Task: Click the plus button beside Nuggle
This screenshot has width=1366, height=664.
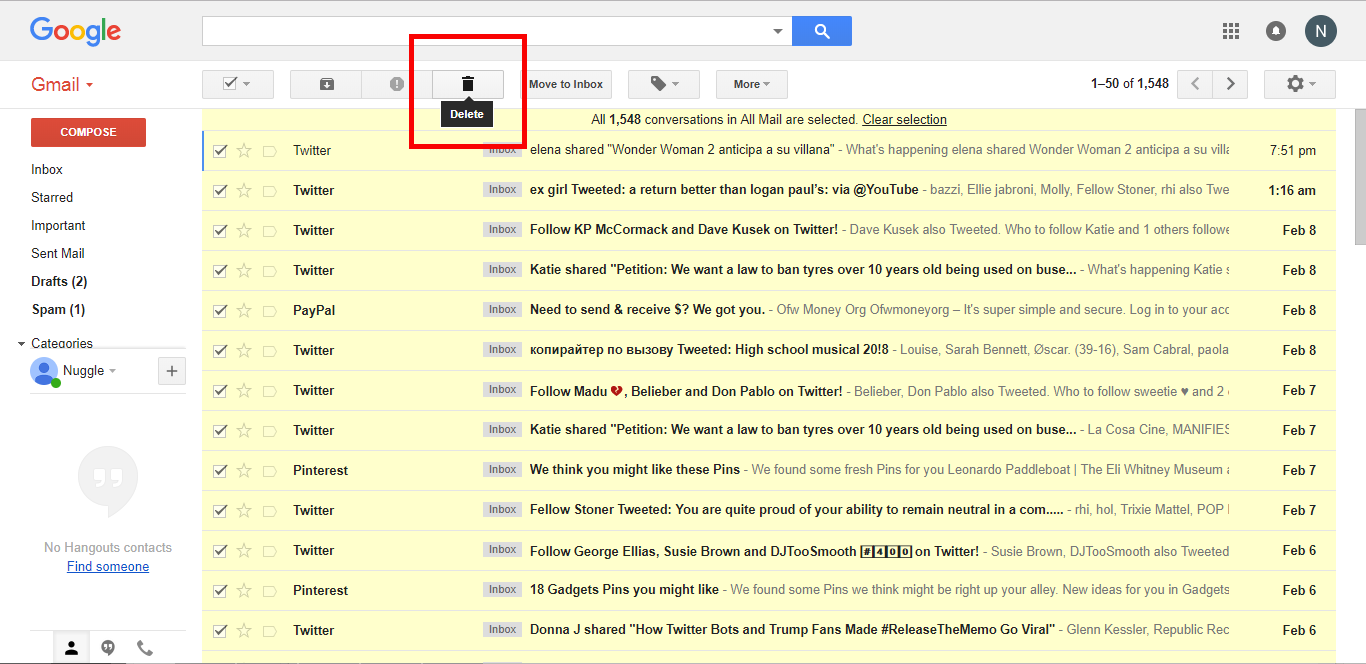Action: pos(172,371)
